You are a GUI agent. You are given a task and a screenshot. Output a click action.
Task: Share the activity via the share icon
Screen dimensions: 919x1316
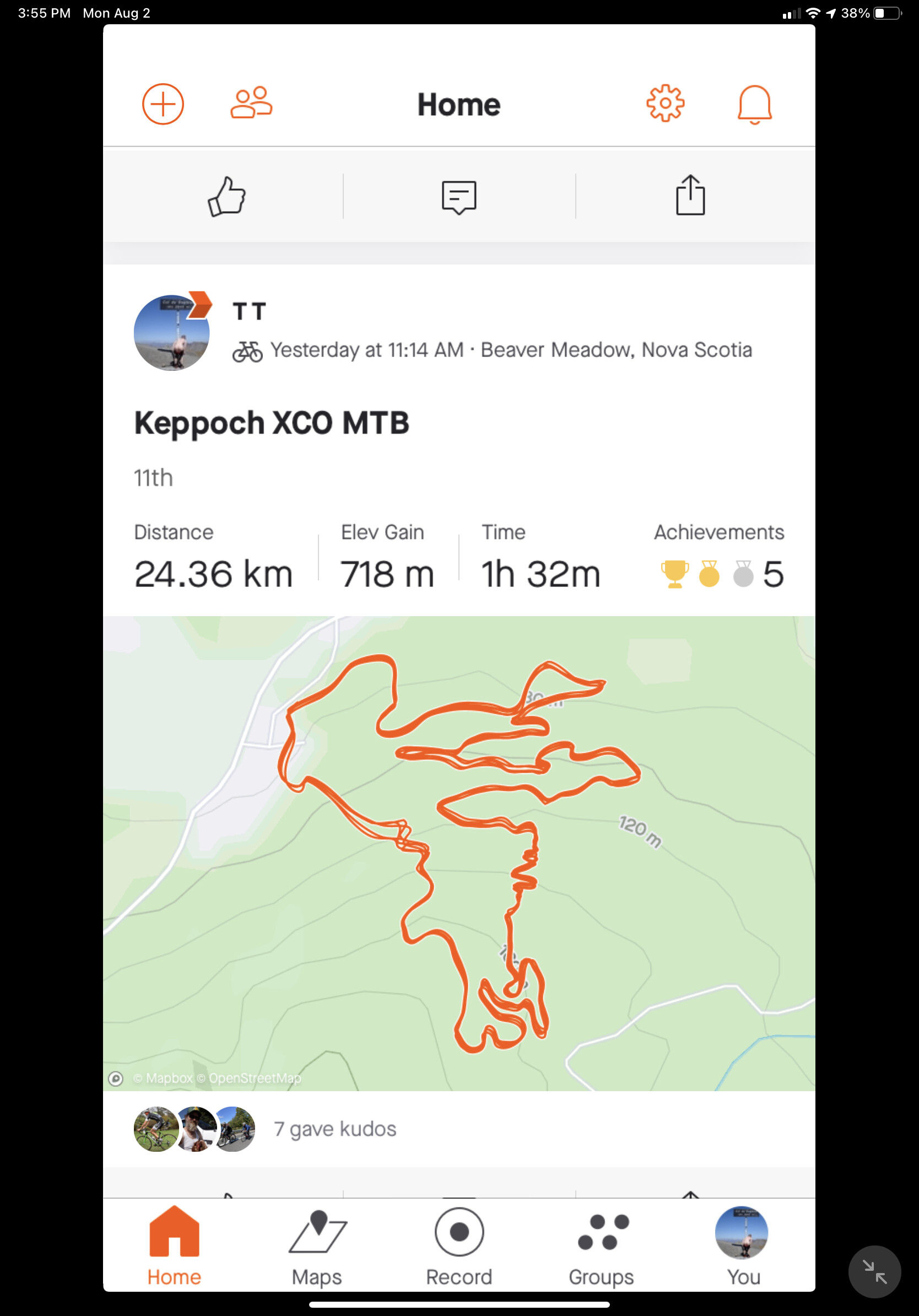690,196
